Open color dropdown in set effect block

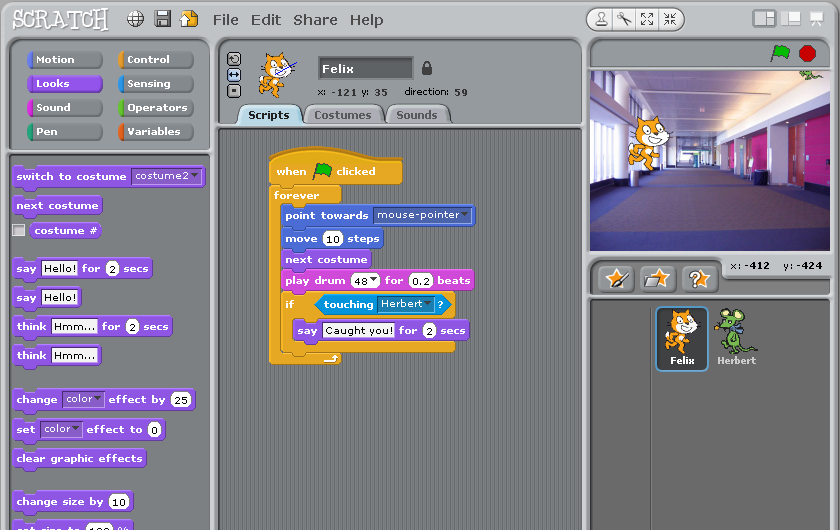[x=61, y=429]
